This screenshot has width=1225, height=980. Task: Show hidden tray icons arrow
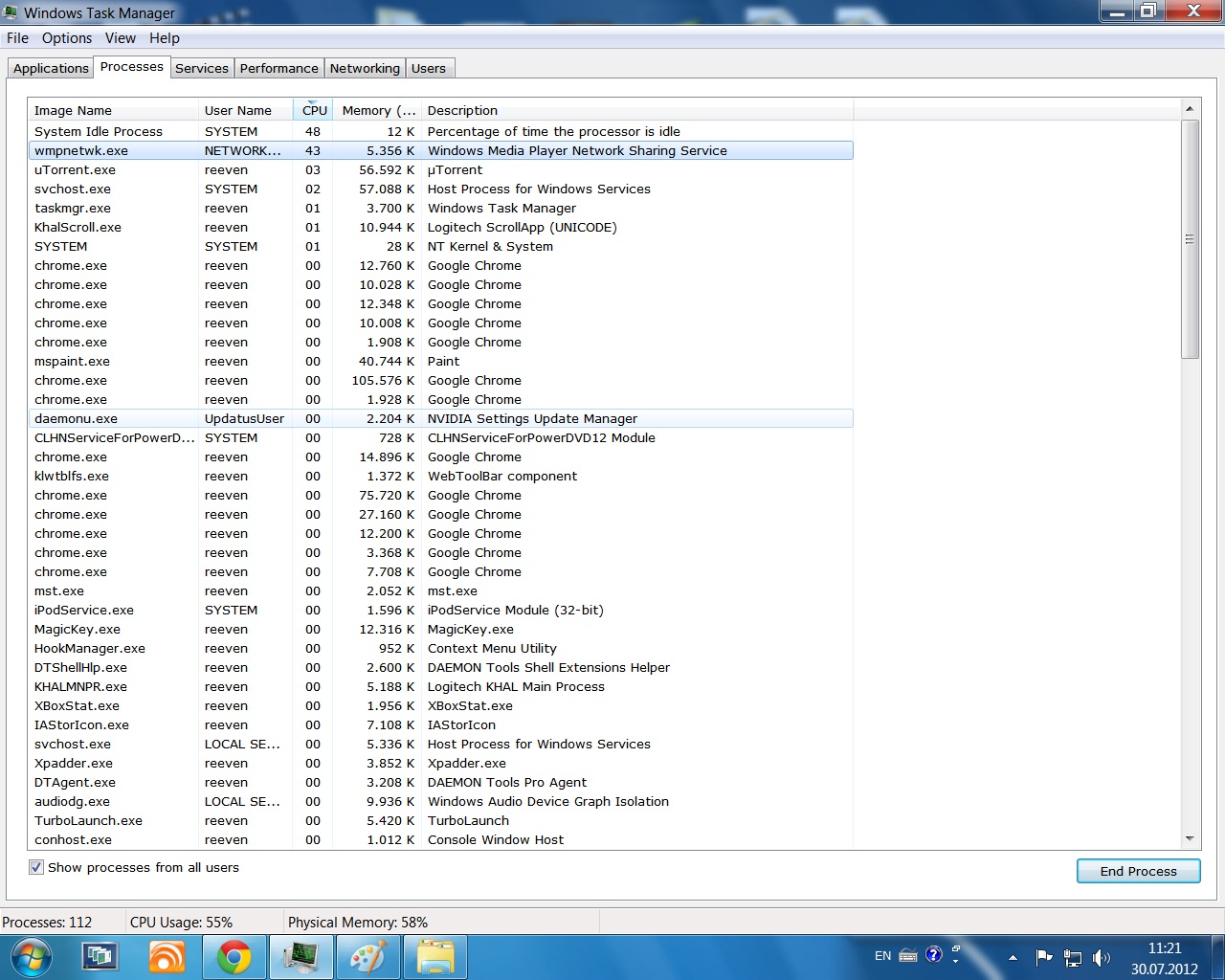pos(1013,957)
